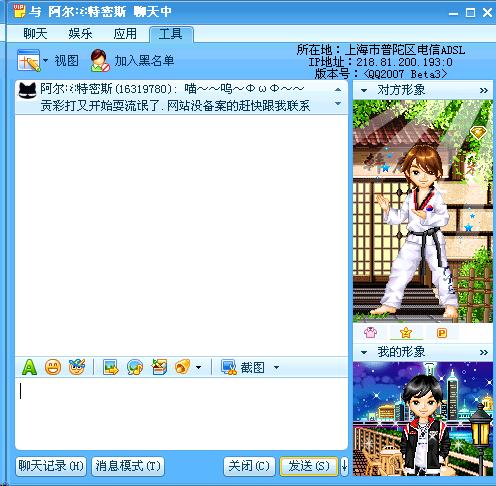Image resolution: width=496 pixels, height=486 pixels.
Task: Switch to the 聊天 tab
Action: point(35,34)
